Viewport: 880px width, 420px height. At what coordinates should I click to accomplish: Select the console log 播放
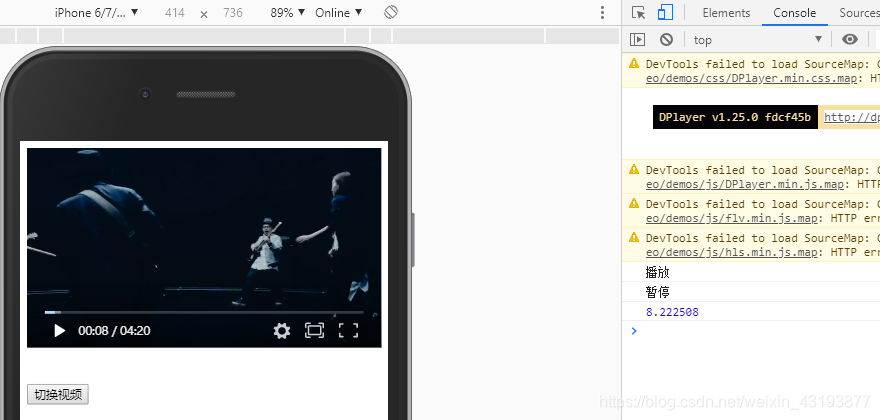657,273
